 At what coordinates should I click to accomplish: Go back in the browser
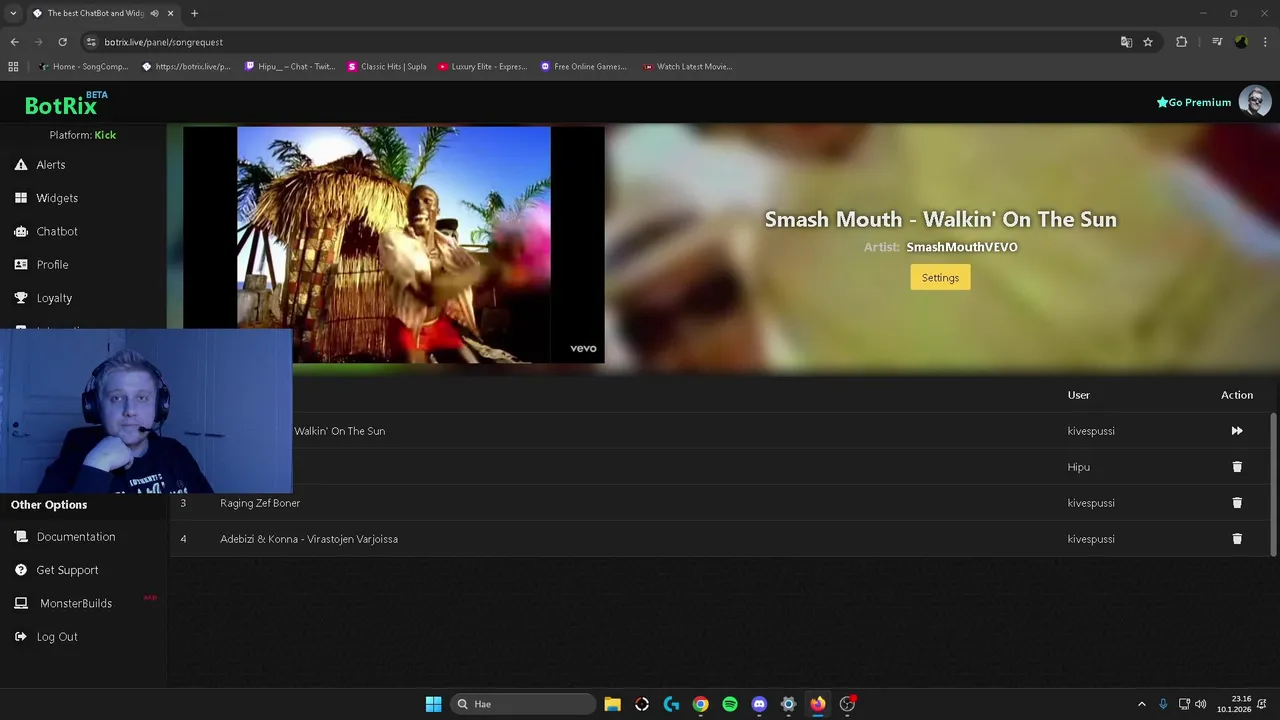click(14, 42)
